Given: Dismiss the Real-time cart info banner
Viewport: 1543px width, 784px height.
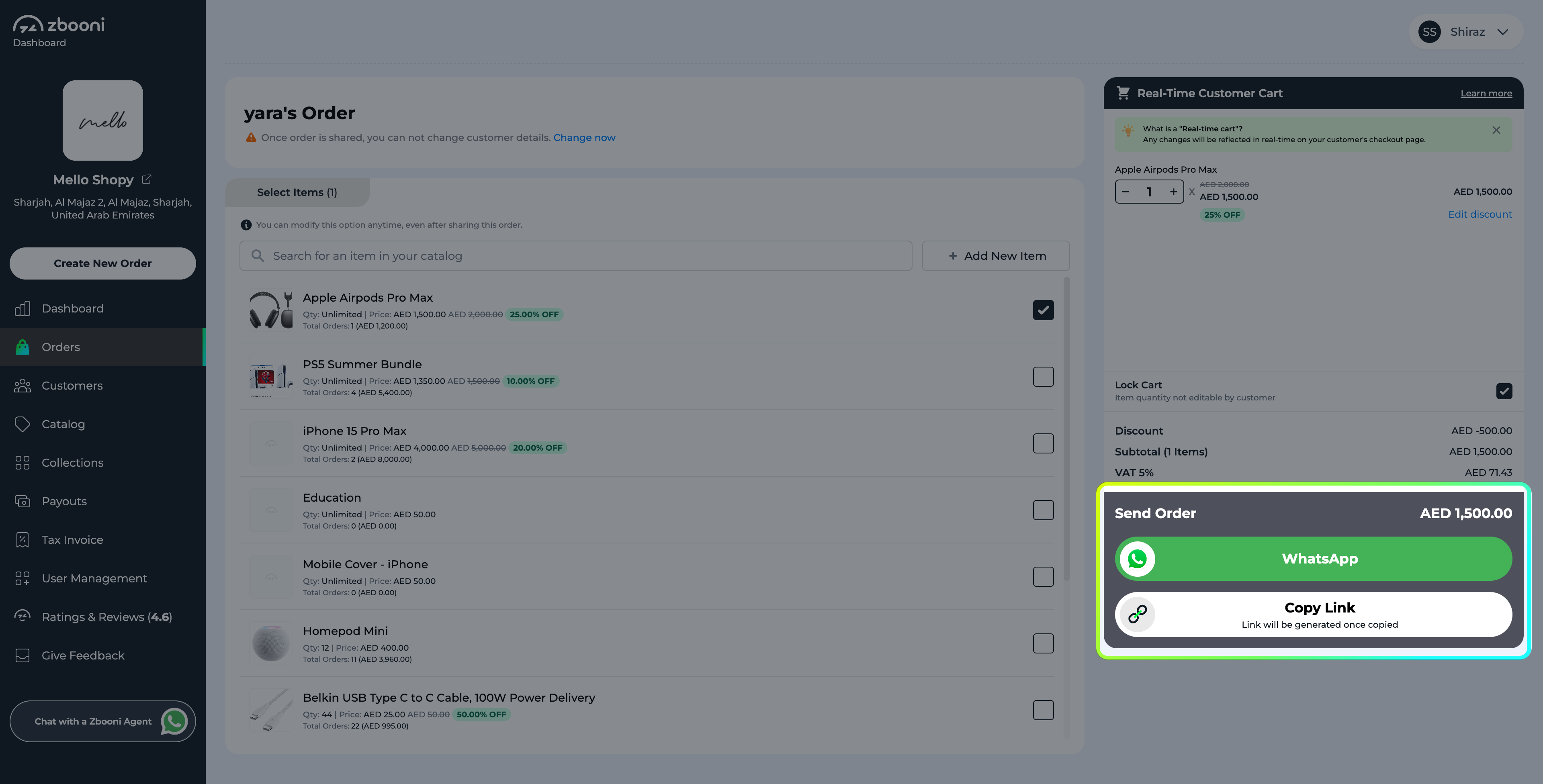Looking at the screenshot, I should pos(1496,130).
